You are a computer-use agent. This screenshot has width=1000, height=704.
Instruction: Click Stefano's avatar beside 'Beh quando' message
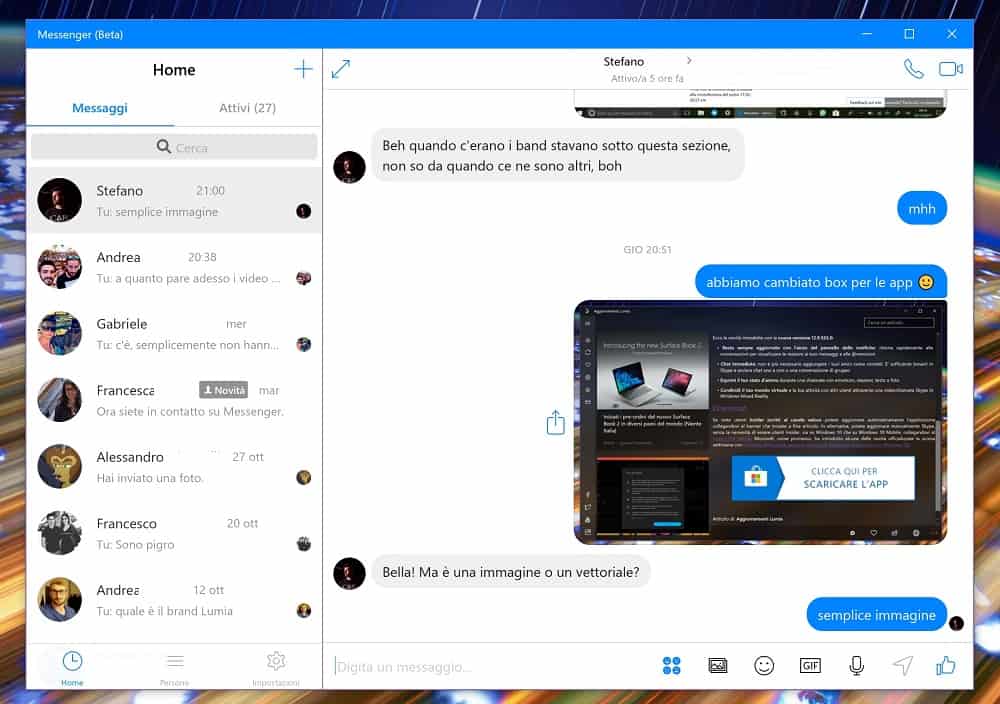pos(349,167)
